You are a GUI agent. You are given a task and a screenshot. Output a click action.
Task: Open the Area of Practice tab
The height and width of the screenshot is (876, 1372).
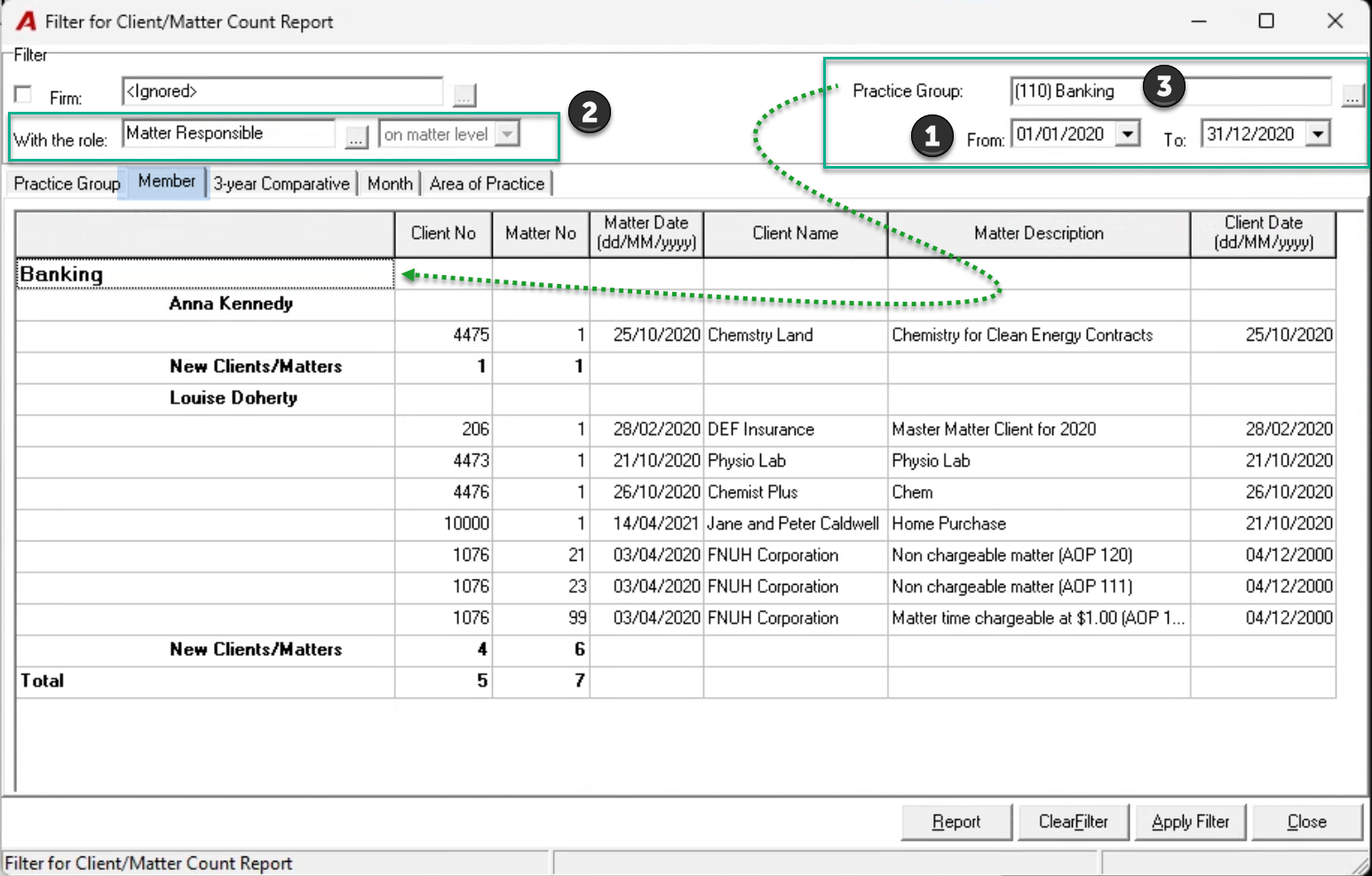point(487,184)
